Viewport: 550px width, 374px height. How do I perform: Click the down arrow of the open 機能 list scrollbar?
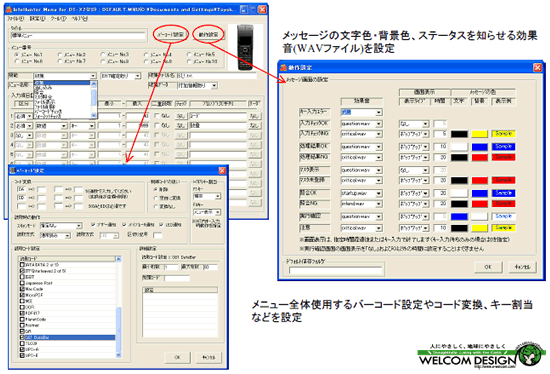tap(93, 115)
